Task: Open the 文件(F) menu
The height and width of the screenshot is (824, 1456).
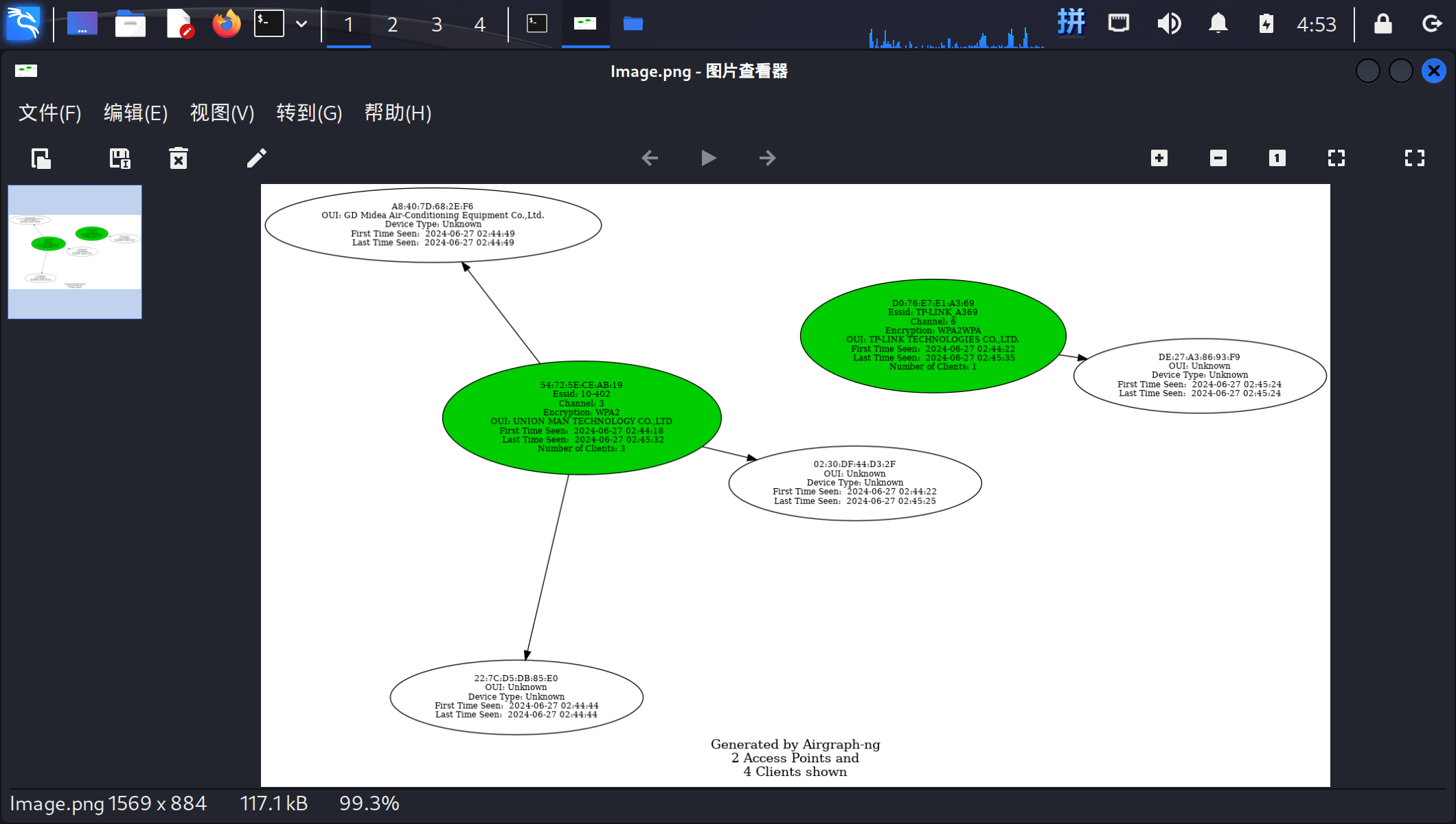Action: (50, 113)
